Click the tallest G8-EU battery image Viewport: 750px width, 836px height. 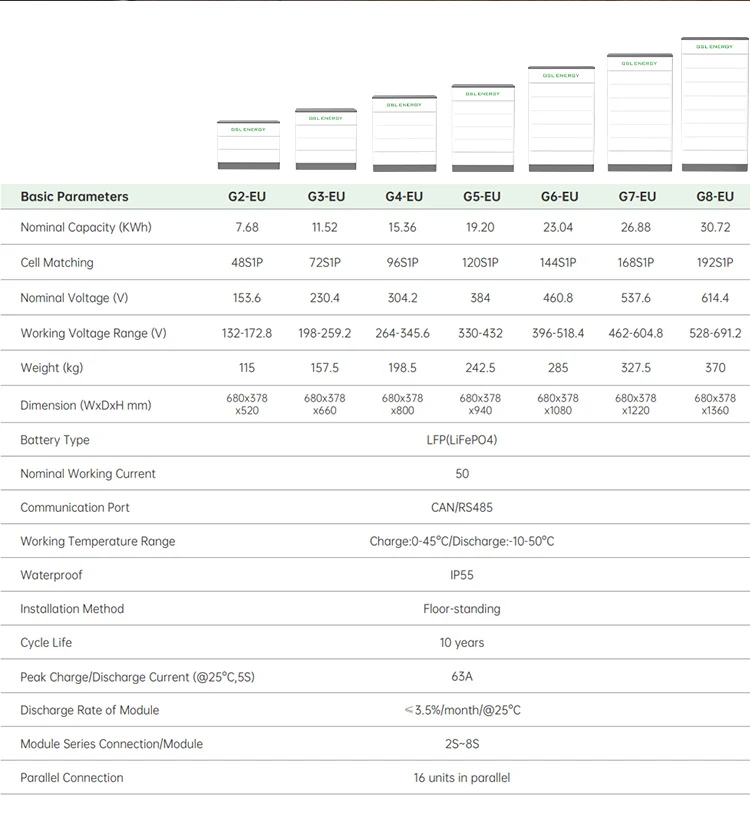coord(715,105)
